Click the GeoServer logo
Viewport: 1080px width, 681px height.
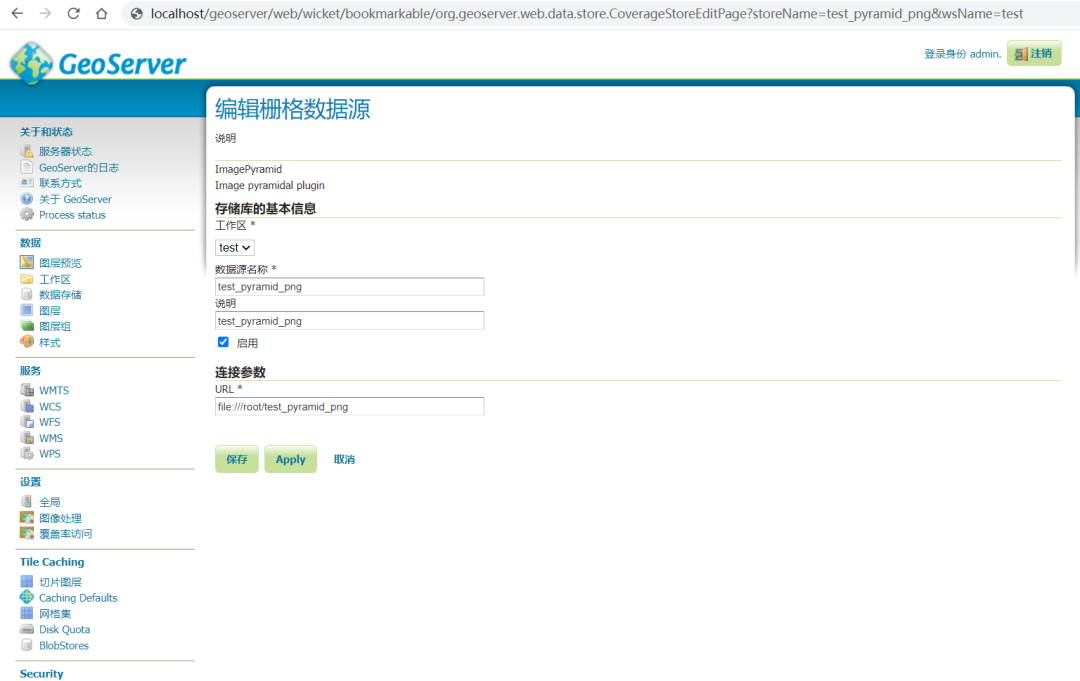coord(98,63)
